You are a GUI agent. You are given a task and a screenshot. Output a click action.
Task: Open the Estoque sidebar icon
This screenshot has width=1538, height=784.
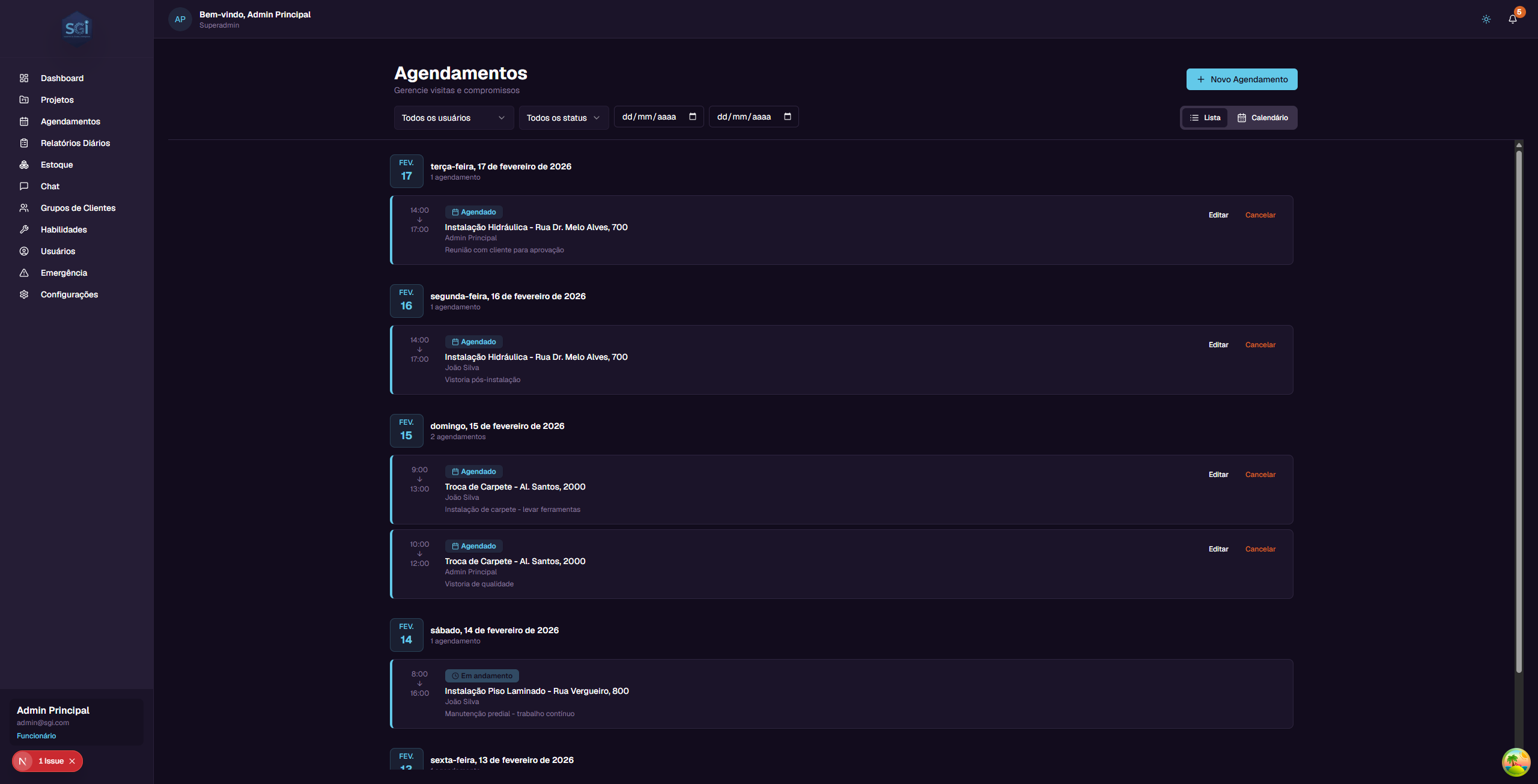[24, 165]
